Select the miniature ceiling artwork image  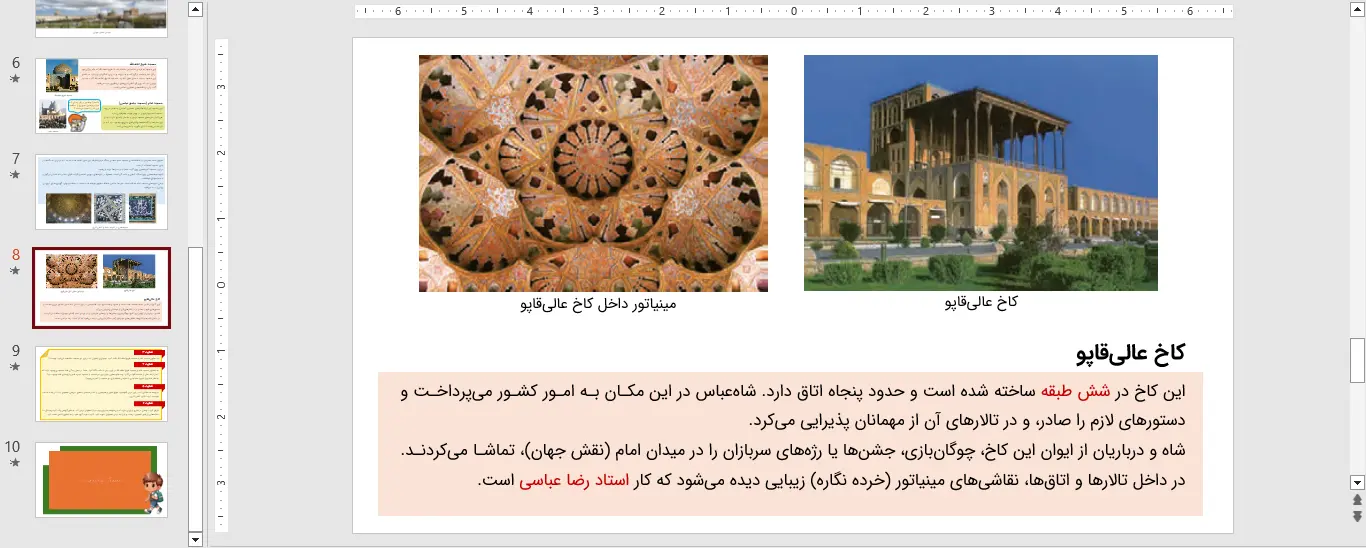tap(593, 172)
